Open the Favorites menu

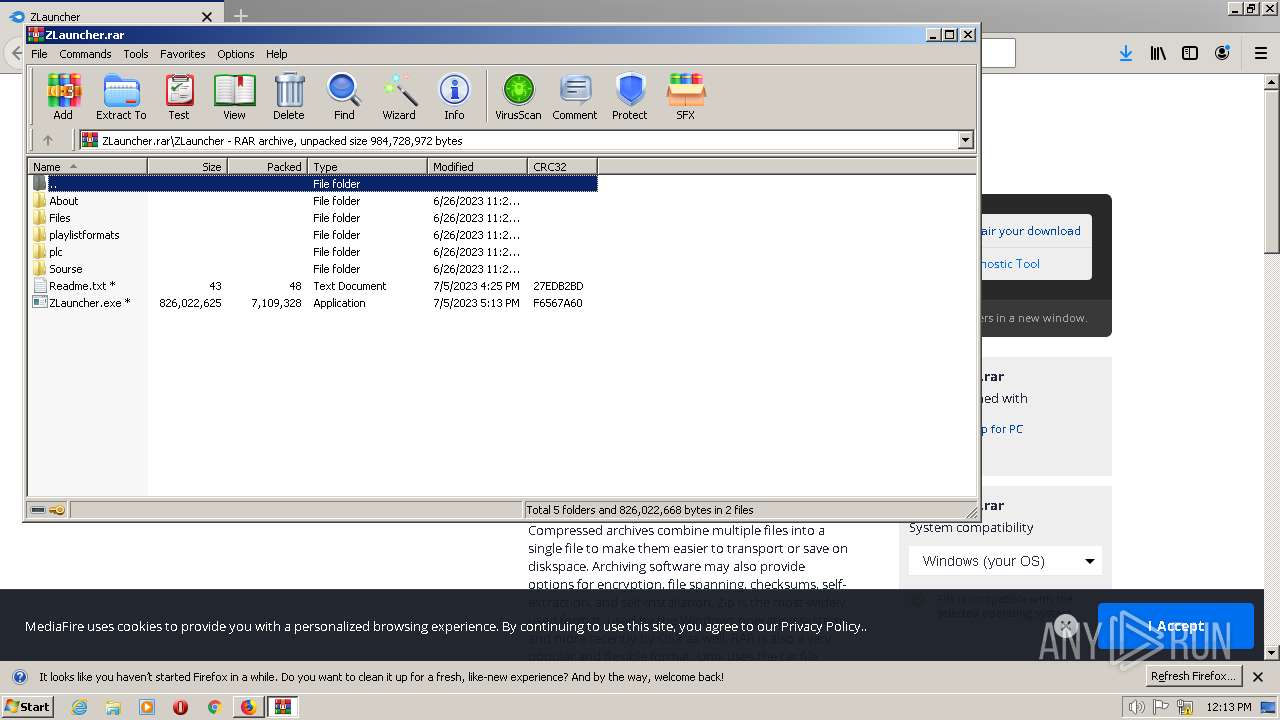[x=183, y=54]
